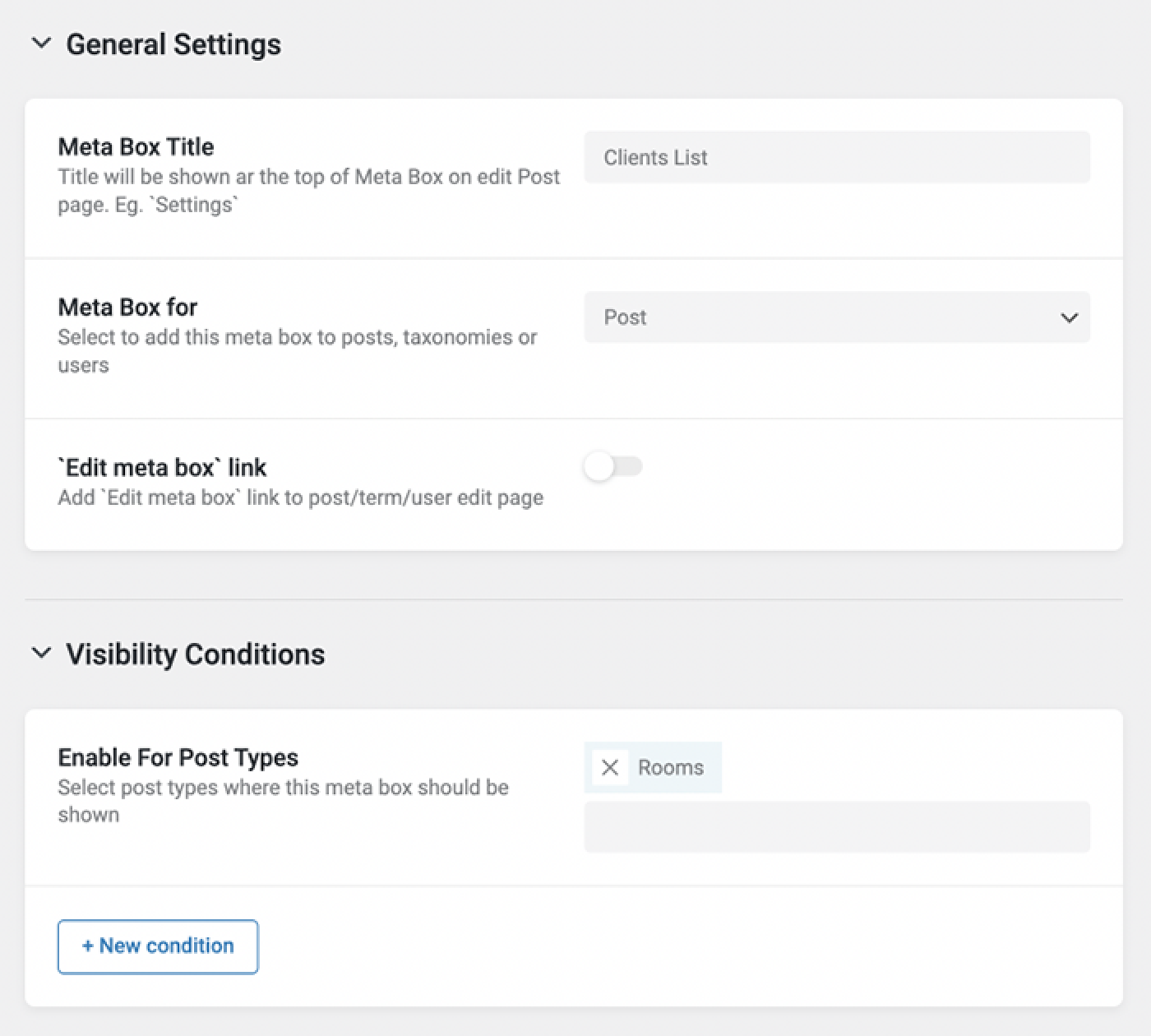Click the General Settings heading
The height and width of the screenshot is (1036, 1151).
(x=173, y=44)
